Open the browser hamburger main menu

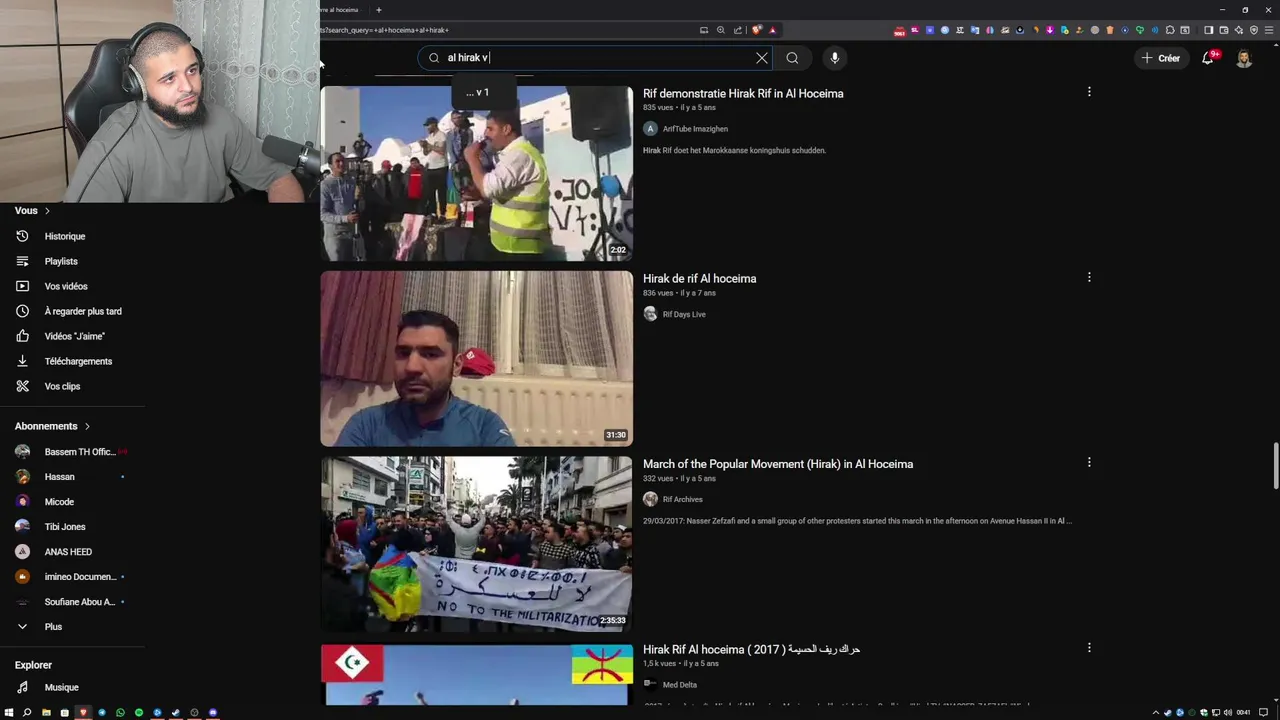pyautogui.click(x=1269, y=30)
